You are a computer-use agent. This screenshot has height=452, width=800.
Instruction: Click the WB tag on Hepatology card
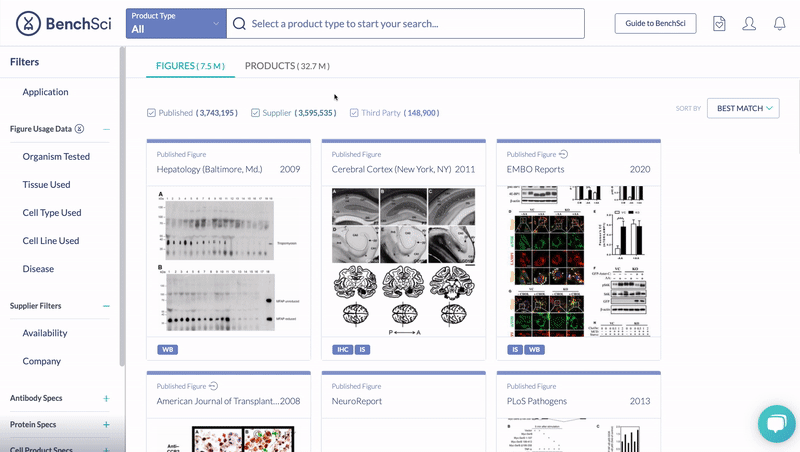(167, 349)
